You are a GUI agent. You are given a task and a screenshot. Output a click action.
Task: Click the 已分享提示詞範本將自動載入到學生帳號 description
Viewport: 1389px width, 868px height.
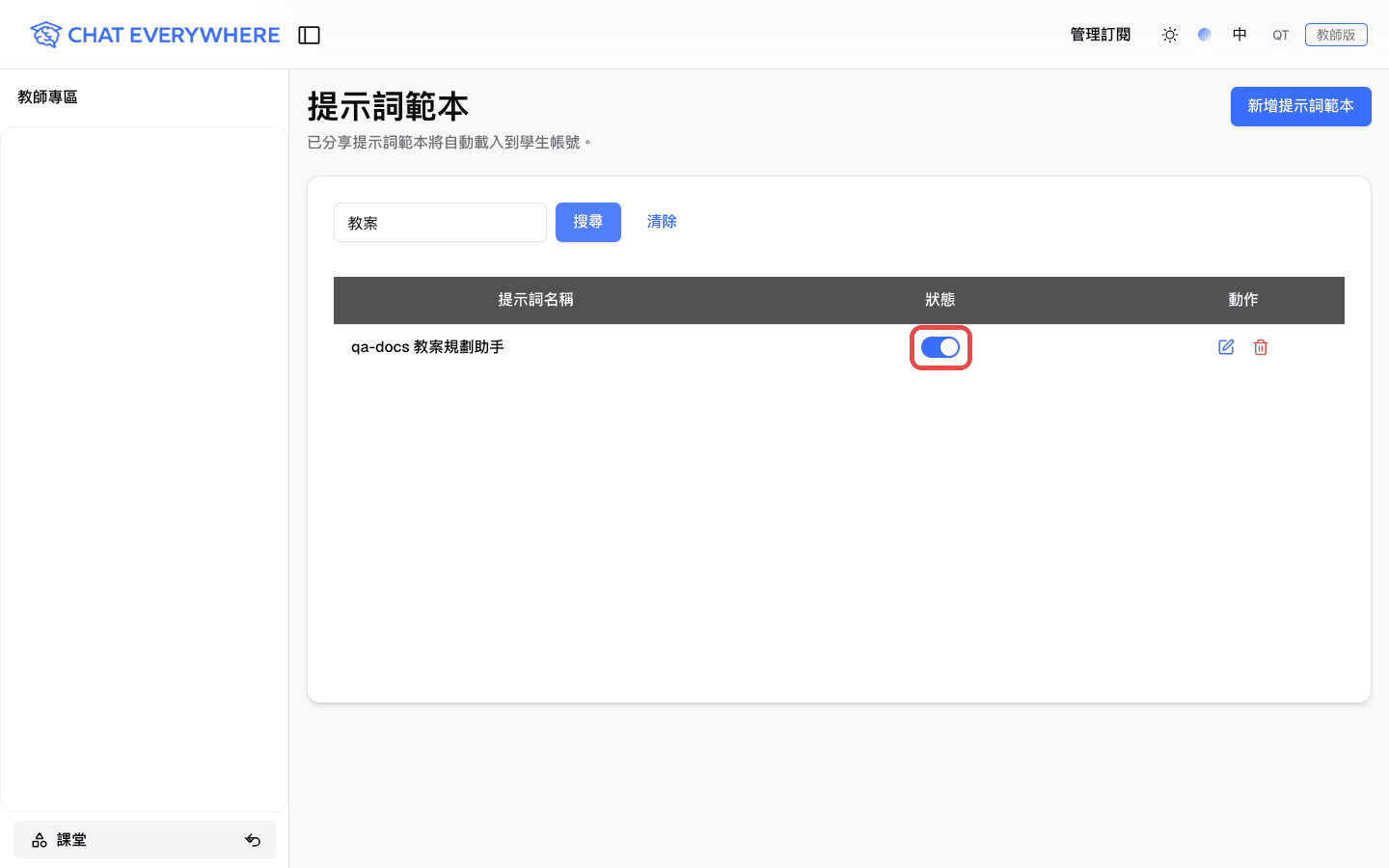click(x=449, y=143)
